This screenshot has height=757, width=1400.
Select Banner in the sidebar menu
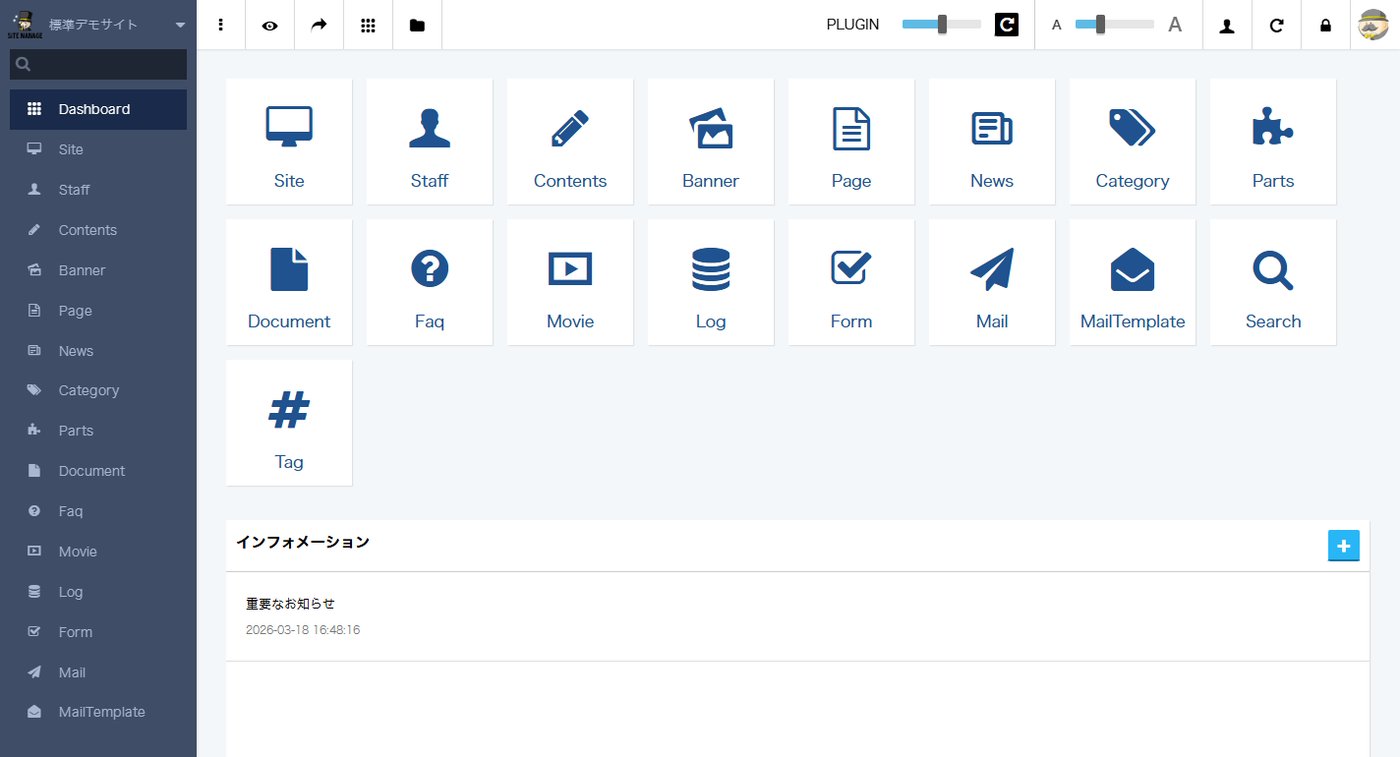(x=98, y=270)
